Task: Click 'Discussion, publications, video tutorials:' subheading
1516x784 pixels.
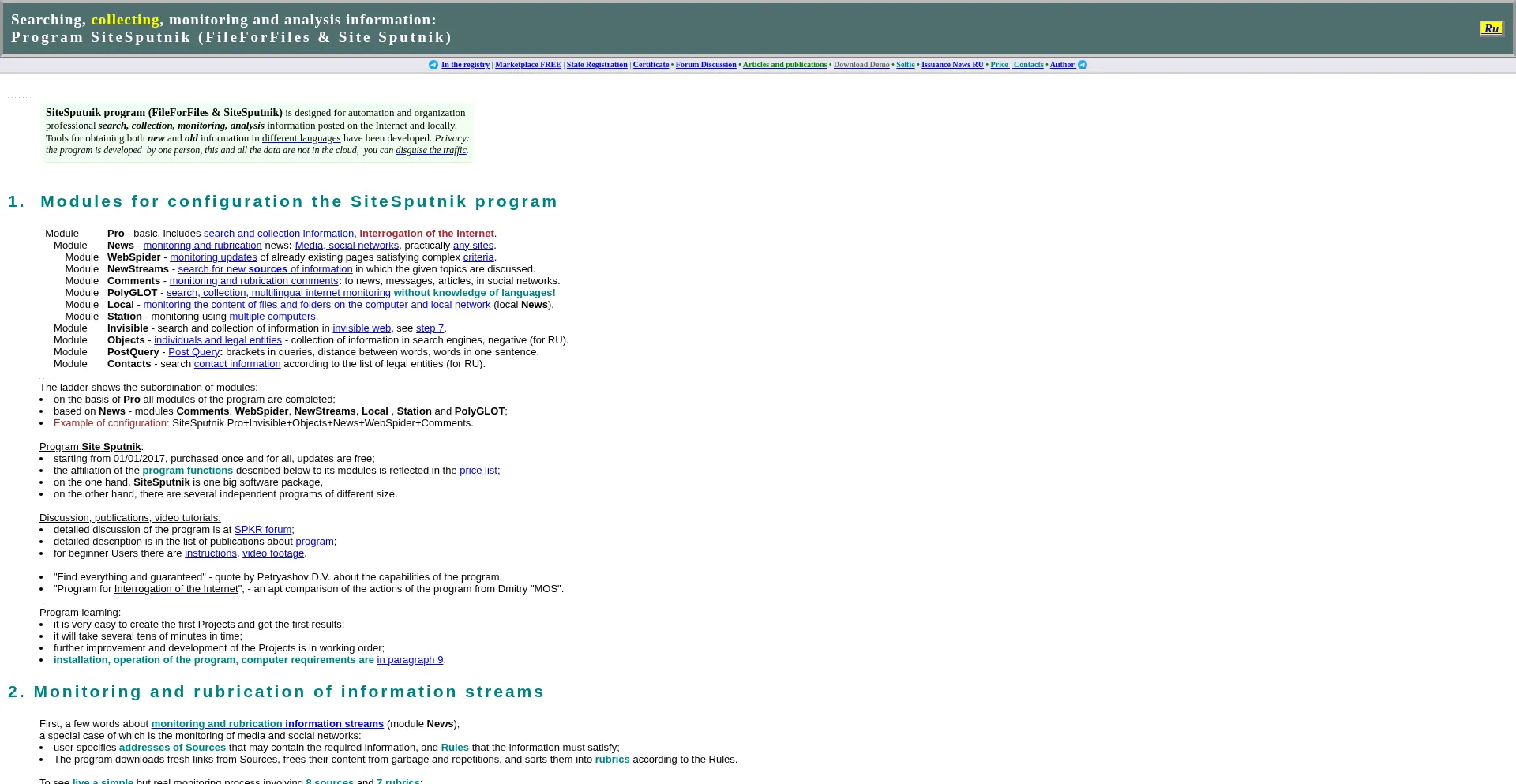Action: tap(130, 518)
